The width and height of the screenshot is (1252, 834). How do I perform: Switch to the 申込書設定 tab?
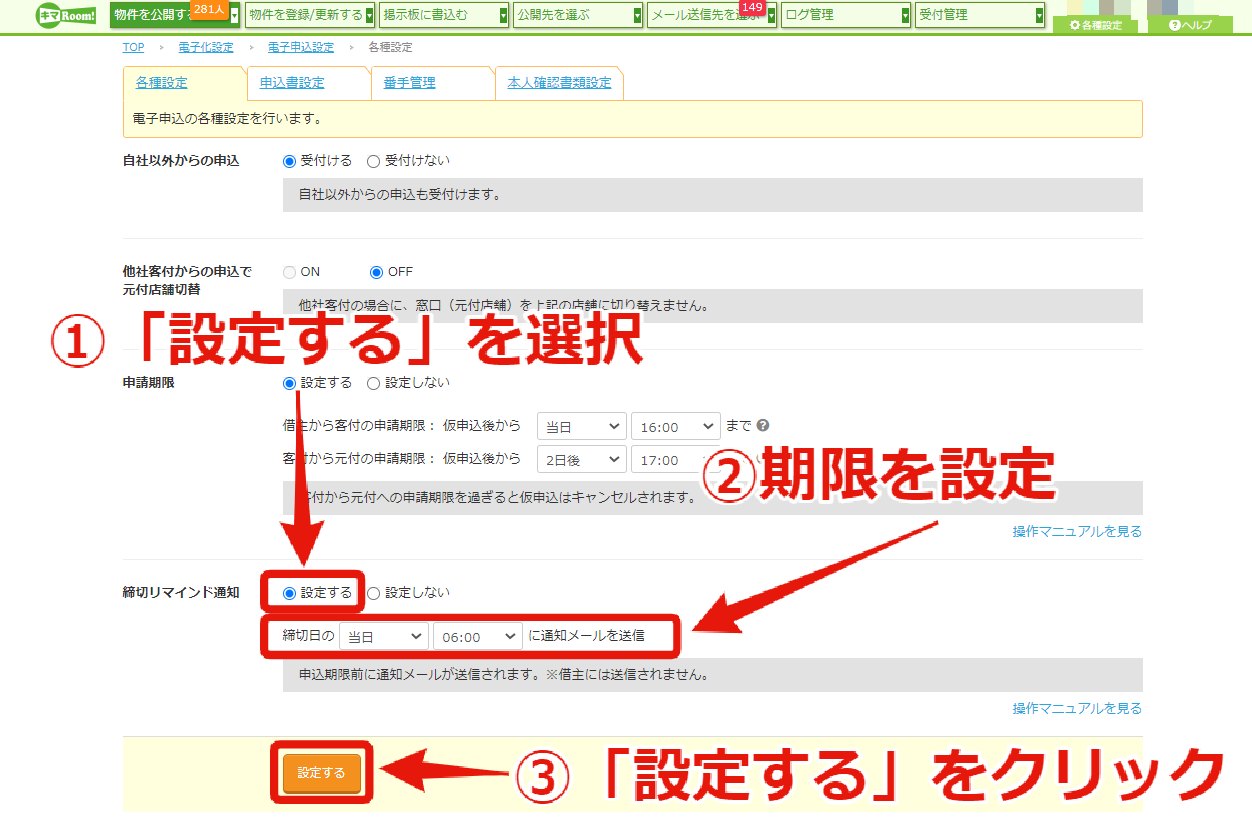(292, 83)
